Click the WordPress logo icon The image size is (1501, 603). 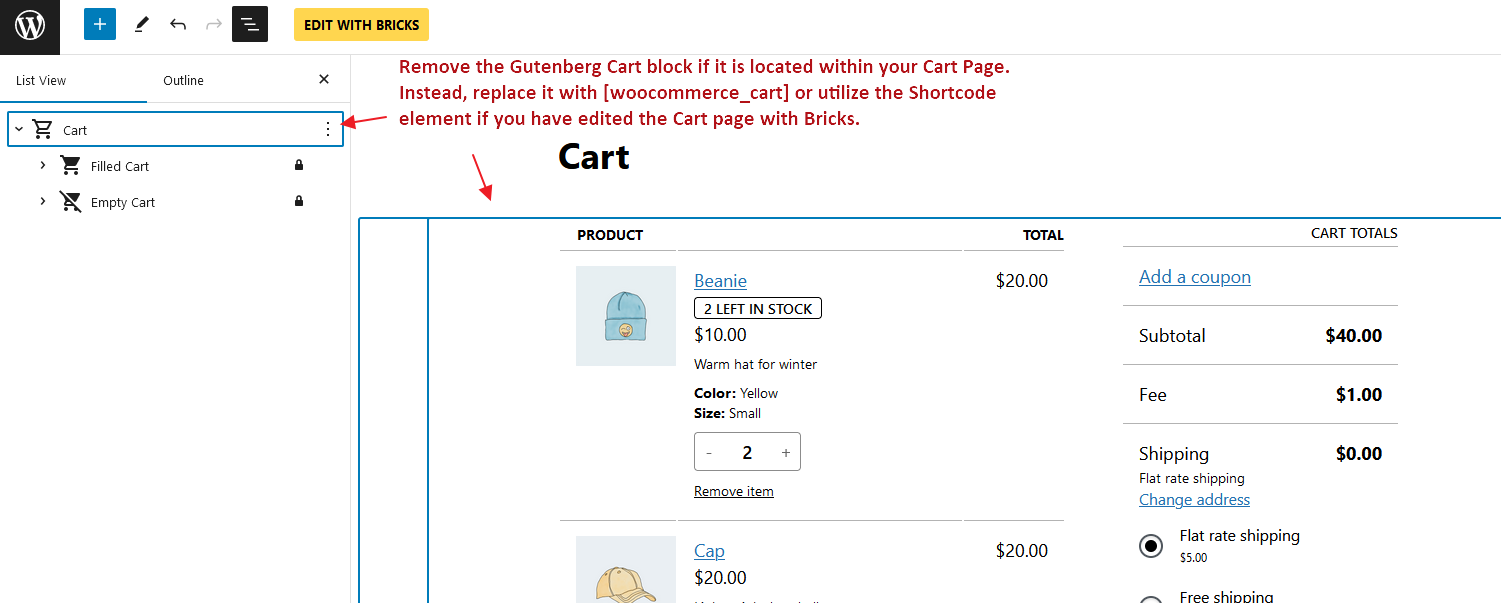coord(30,26)
